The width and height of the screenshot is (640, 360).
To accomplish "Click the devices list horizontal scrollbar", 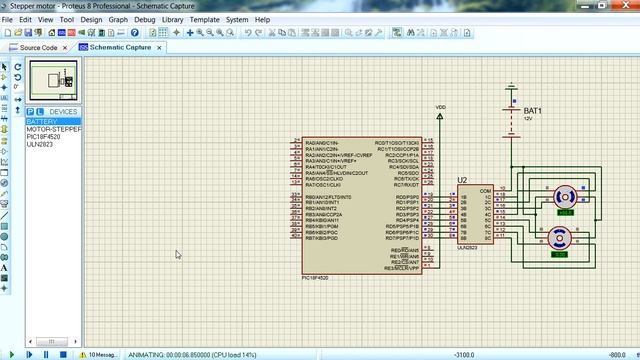I will 53,341.
